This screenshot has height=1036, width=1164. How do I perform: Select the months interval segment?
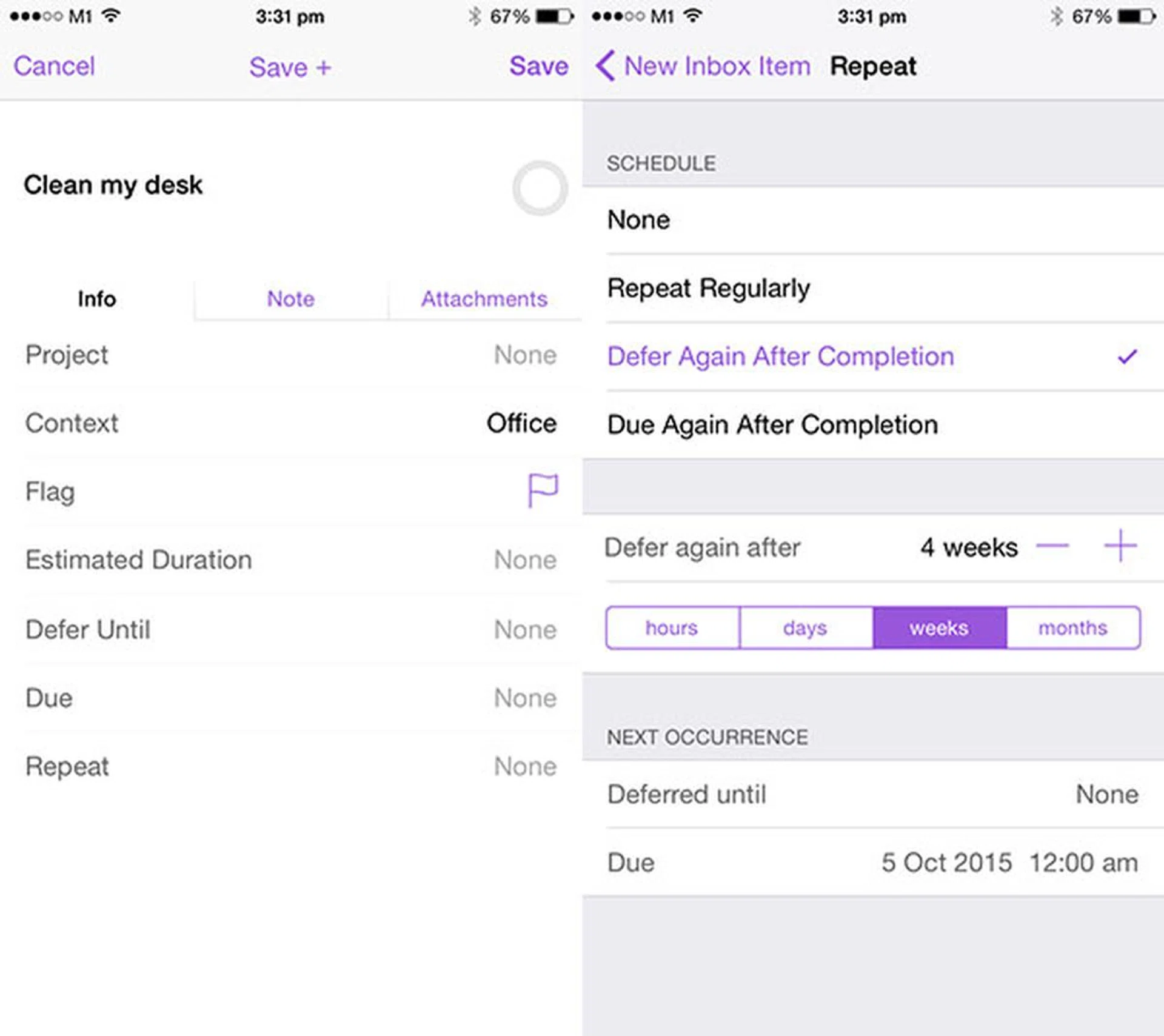(x=1072, y=627)
